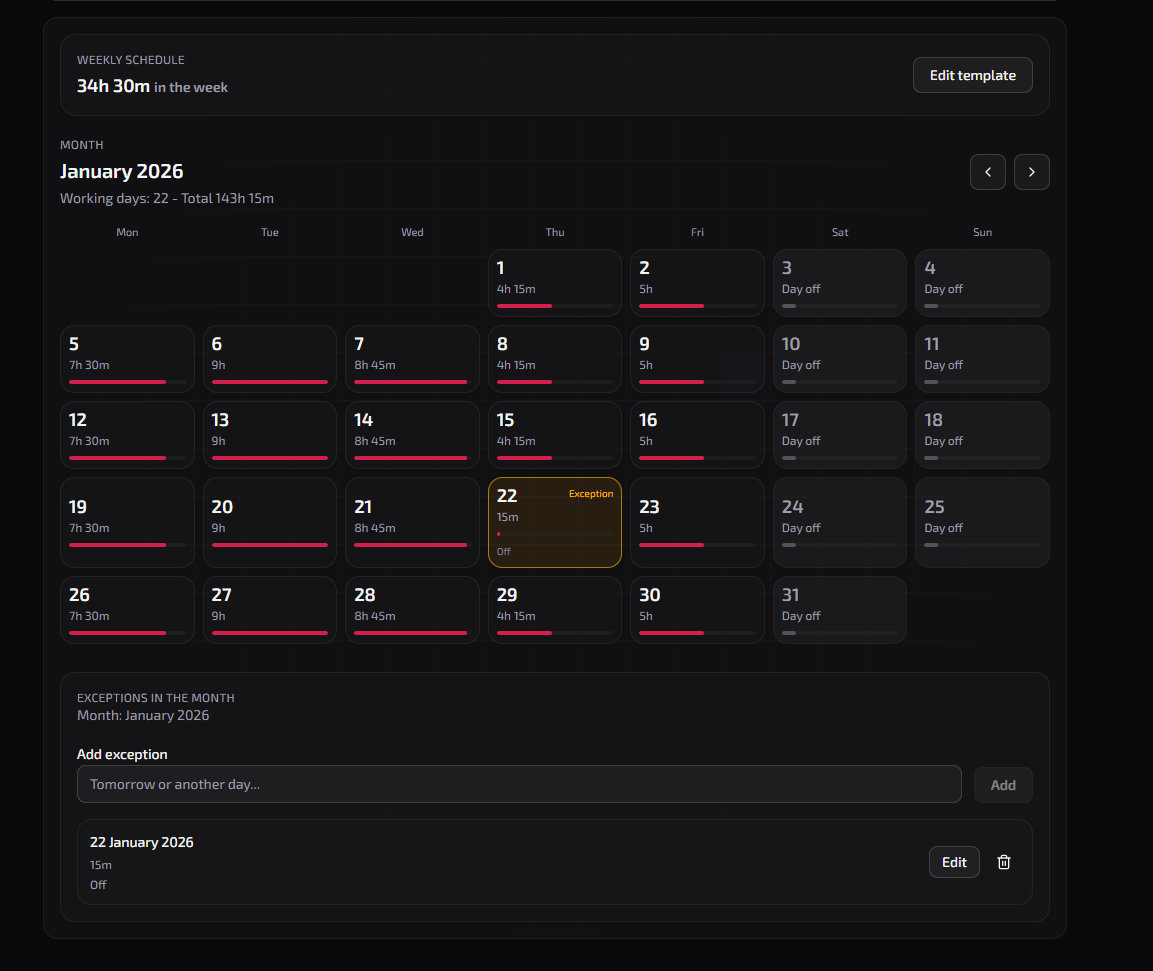Click the 'Sun' weekday header

pyautogui.click(x=982, y=232)
